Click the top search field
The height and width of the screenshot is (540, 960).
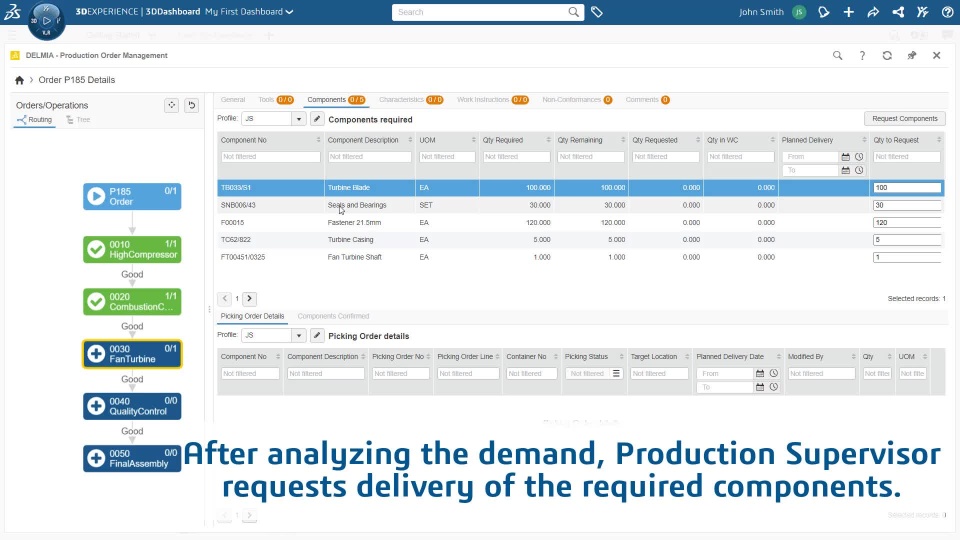(x=481, y=12)
